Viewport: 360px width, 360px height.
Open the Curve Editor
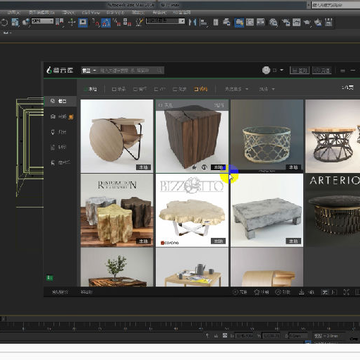(250, 22)
